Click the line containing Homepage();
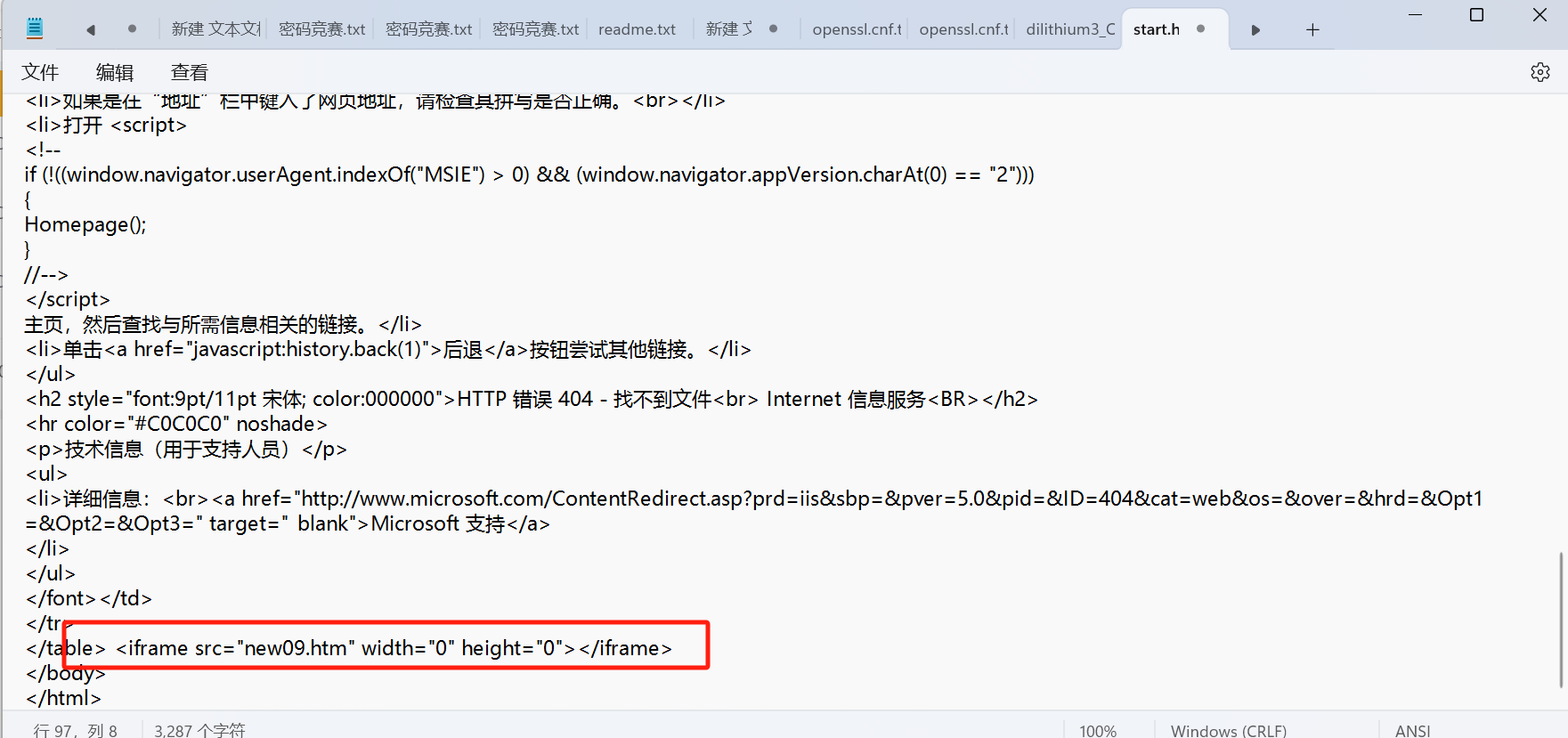1568x738 pixels. (85, 224)
